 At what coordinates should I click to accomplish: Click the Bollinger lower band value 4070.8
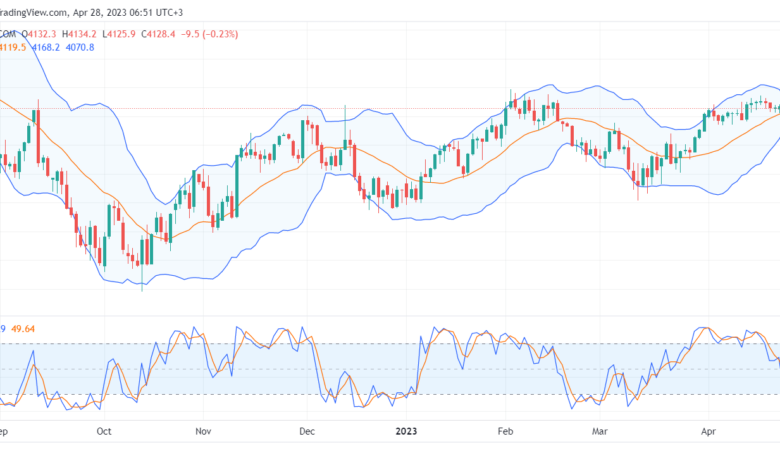(x=80, y=48)
